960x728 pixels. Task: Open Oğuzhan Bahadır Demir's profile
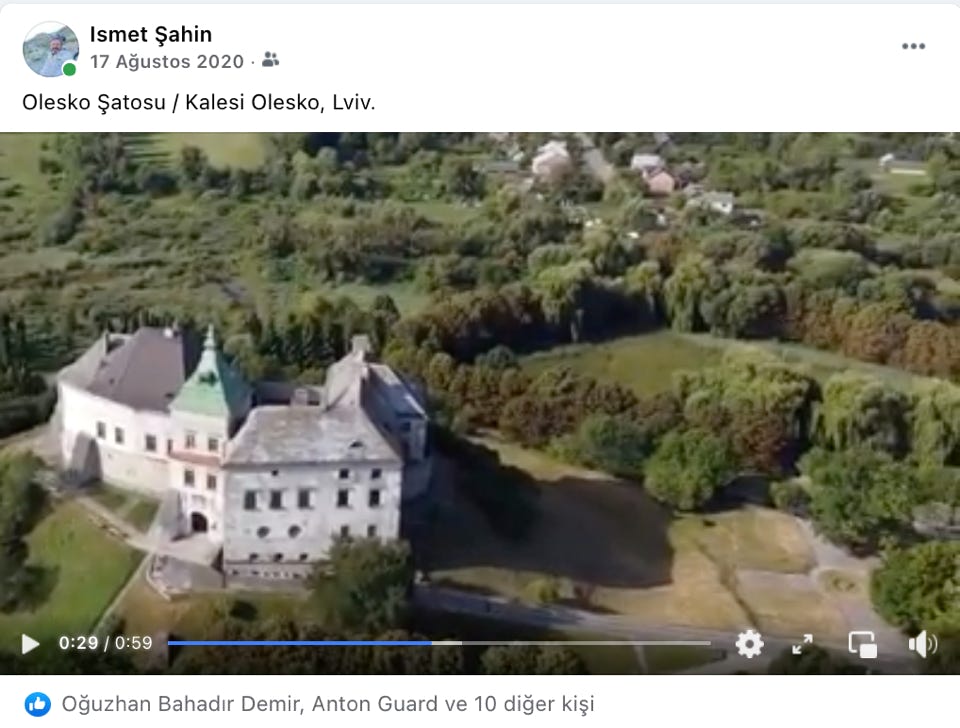[x=181, y=704]
